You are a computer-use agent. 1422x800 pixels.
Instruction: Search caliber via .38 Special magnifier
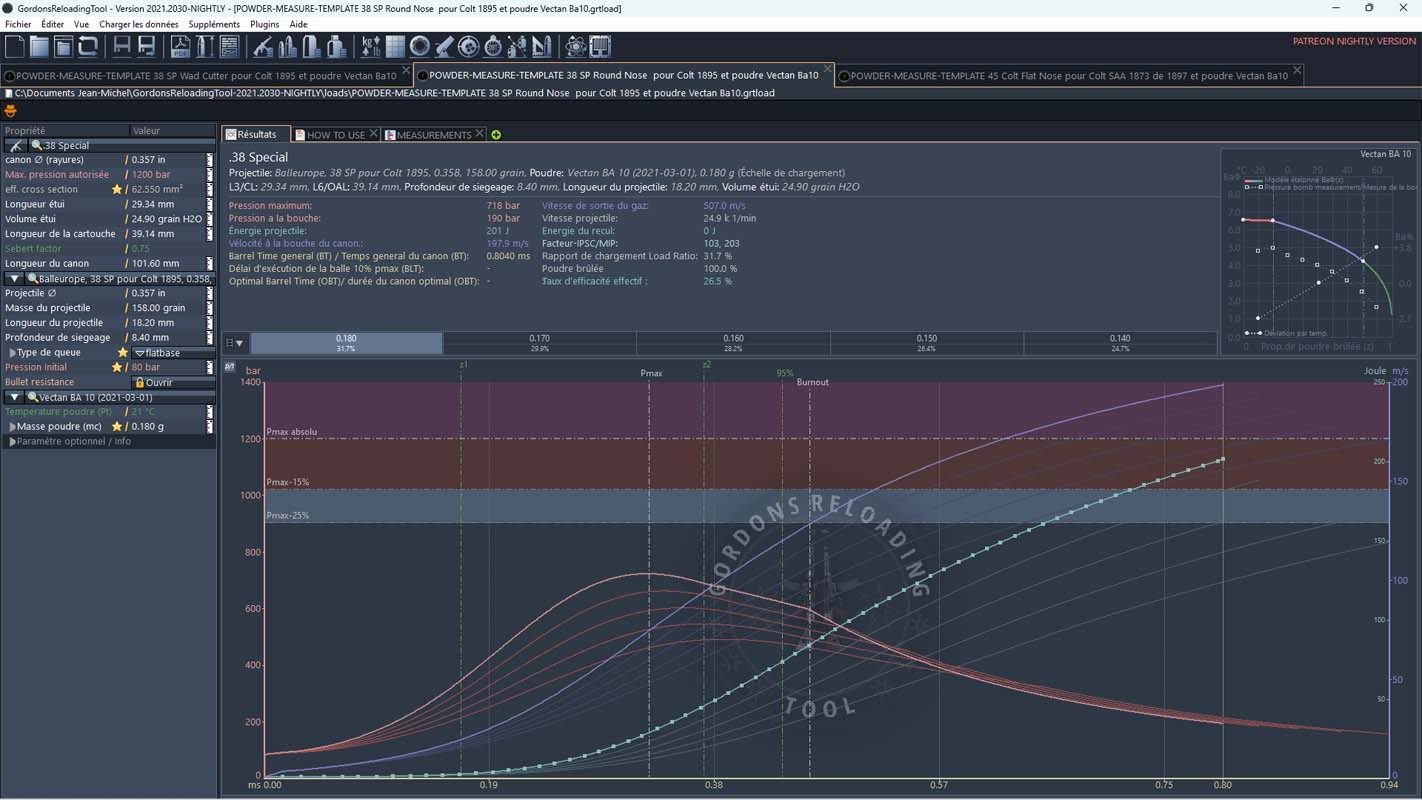37,146
